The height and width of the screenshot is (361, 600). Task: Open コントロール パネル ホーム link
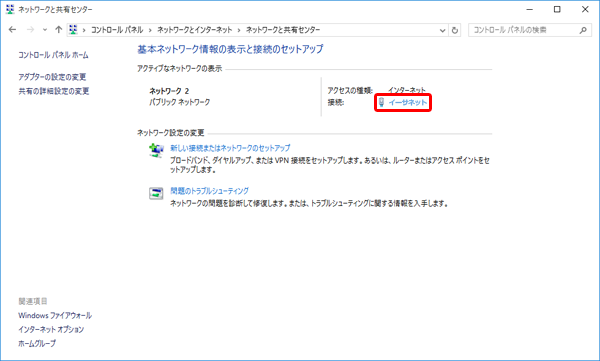coord(53,55)
